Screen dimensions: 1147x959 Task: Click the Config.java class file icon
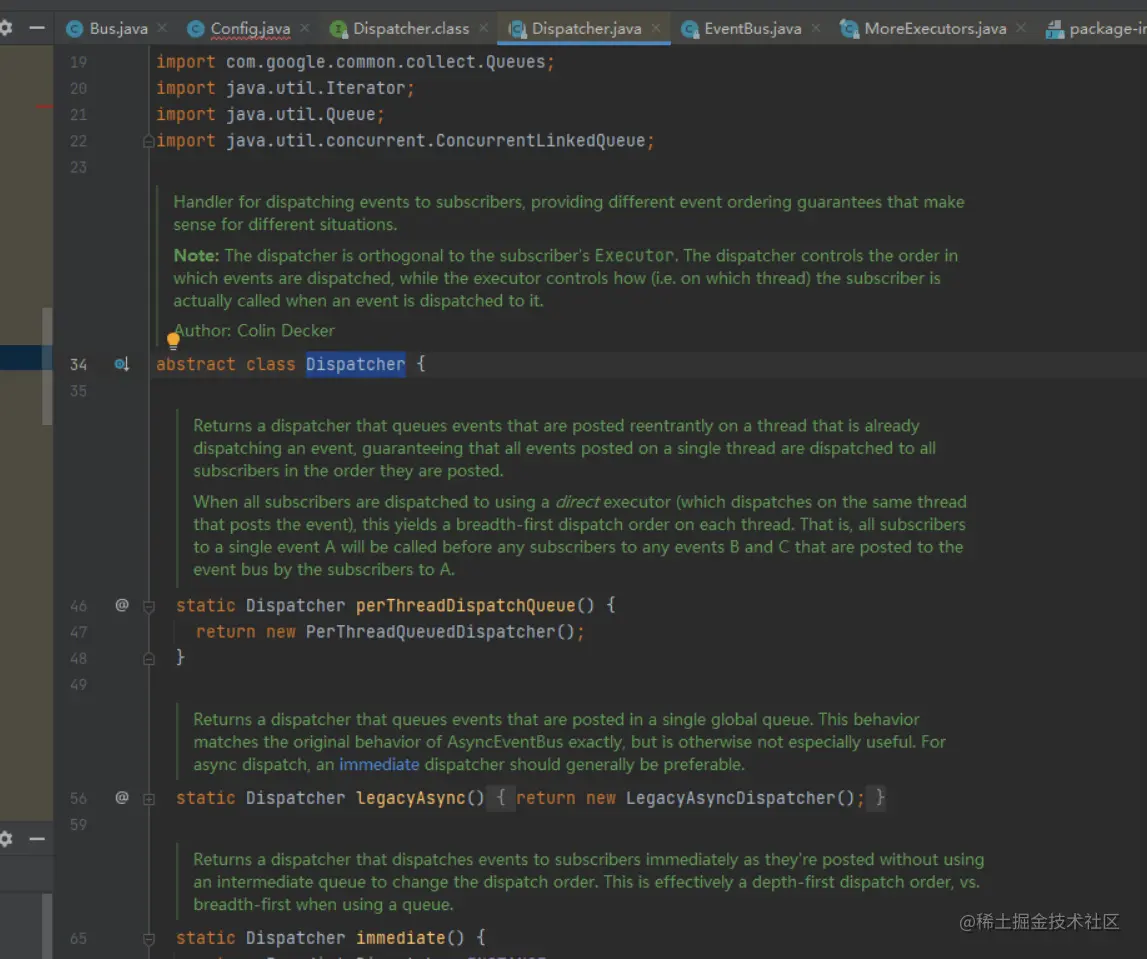(x=195, y=29)
